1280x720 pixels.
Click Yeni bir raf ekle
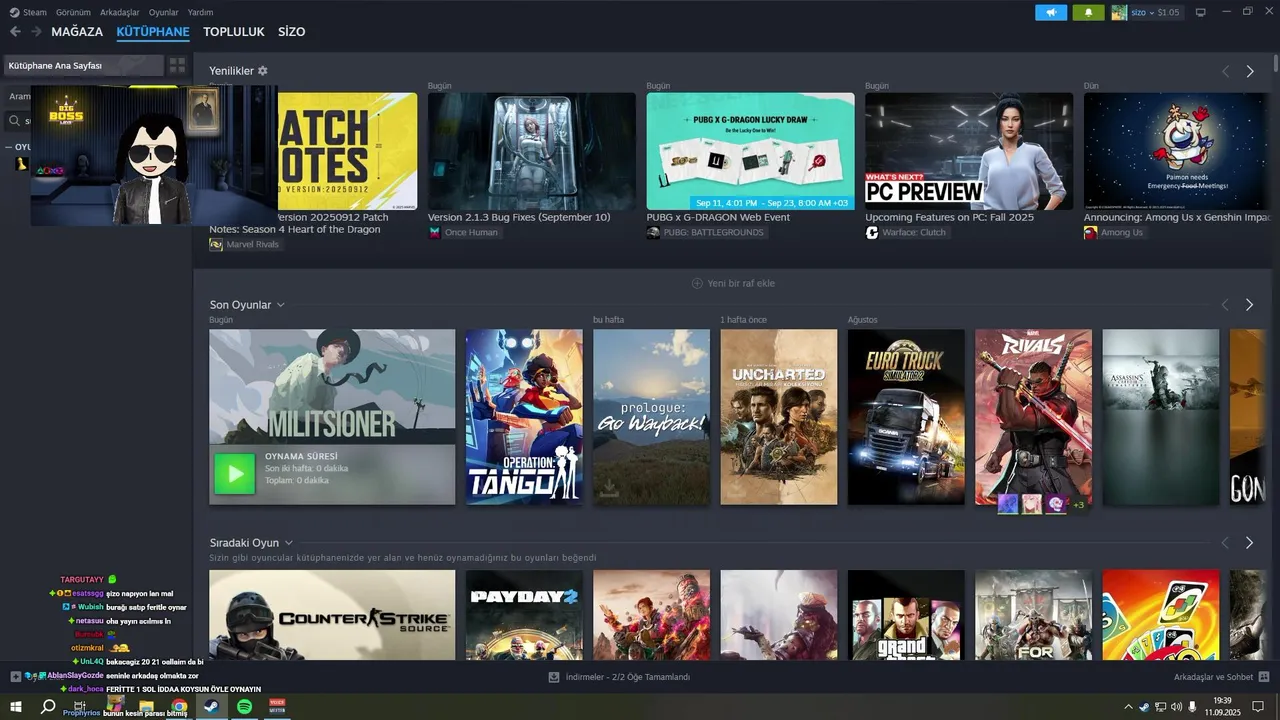tap(741, 283)
